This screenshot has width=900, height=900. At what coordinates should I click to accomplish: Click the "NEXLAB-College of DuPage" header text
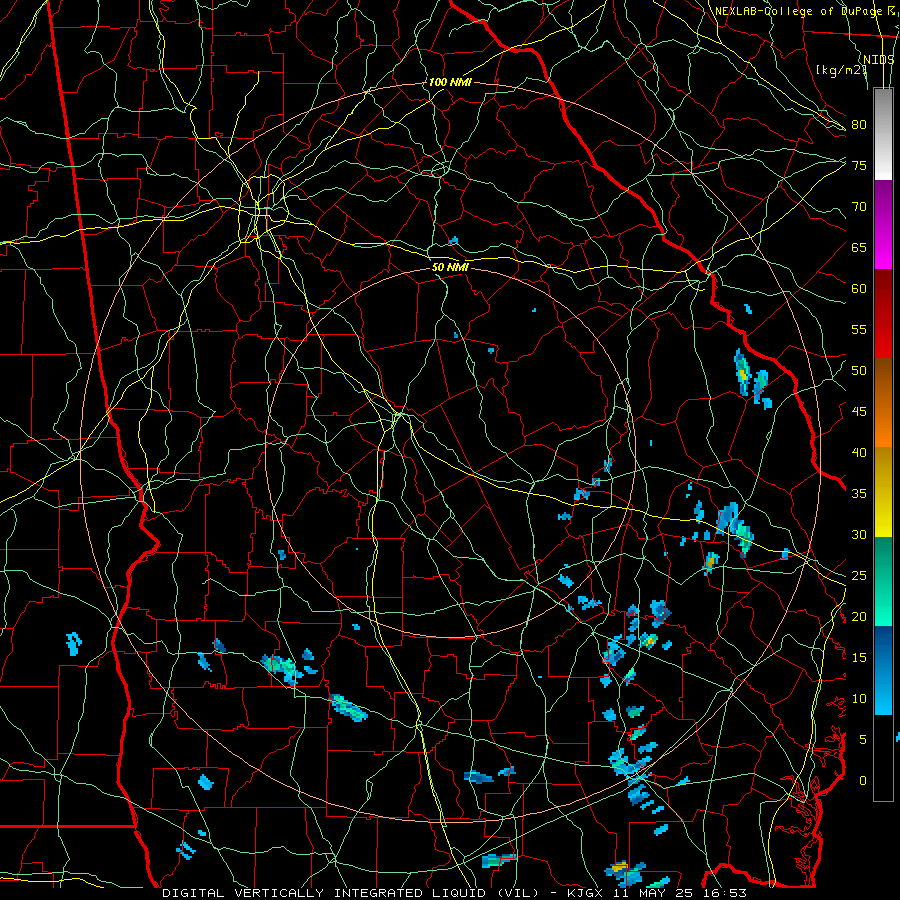[x=798, y=11]
